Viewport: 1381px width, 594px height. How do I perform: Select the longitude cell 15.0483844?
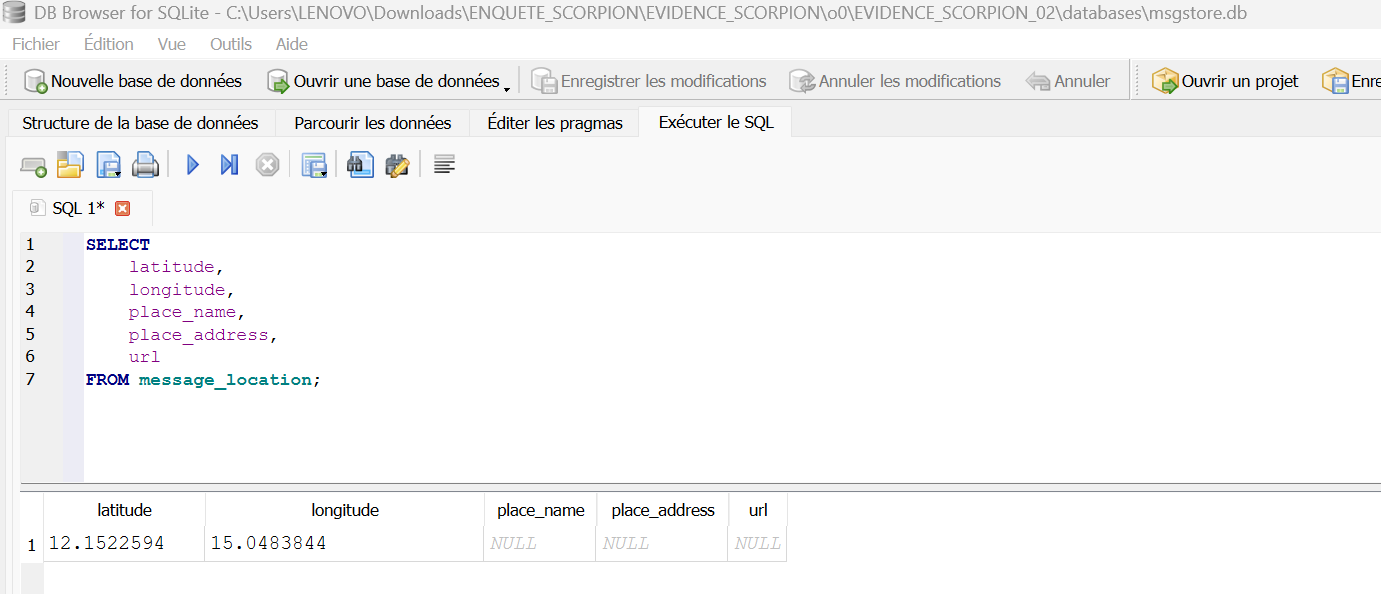click(345, 544)
